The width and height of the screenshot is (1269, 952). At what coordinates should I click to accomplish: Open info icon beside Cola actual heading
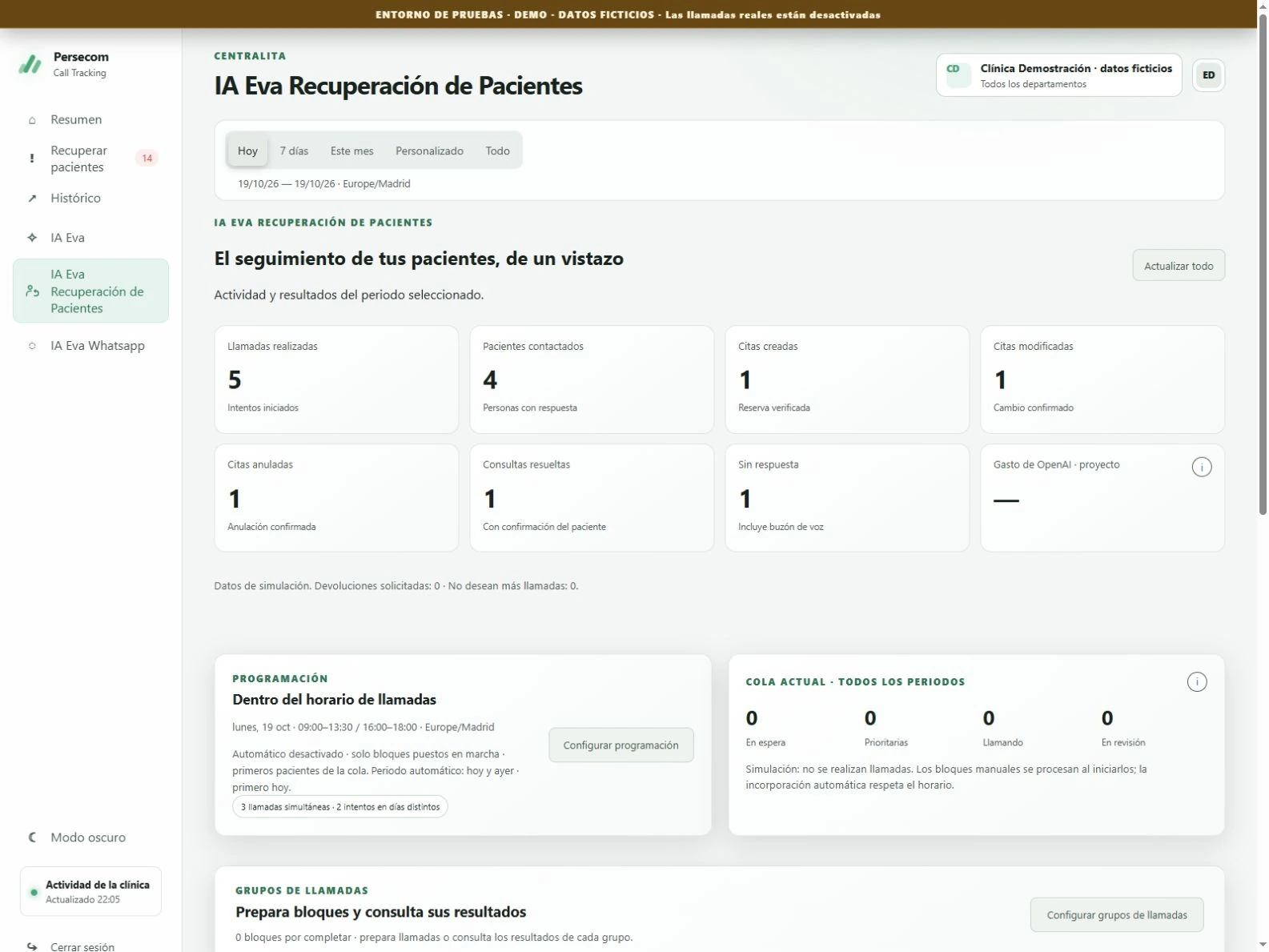pos(1196,682)
